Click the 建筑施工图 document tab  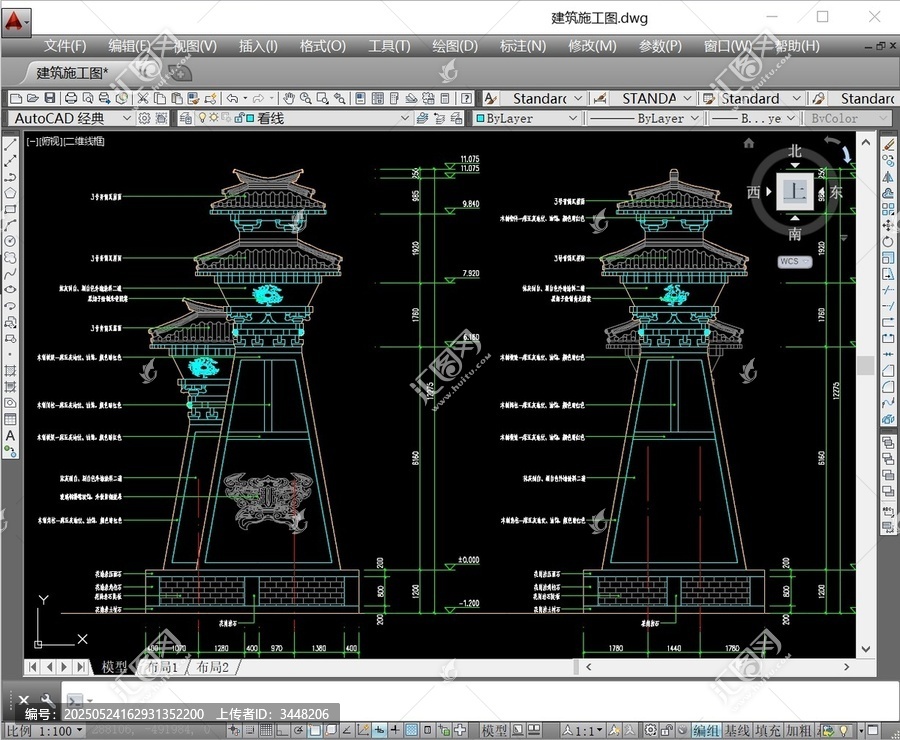[72, 73]
